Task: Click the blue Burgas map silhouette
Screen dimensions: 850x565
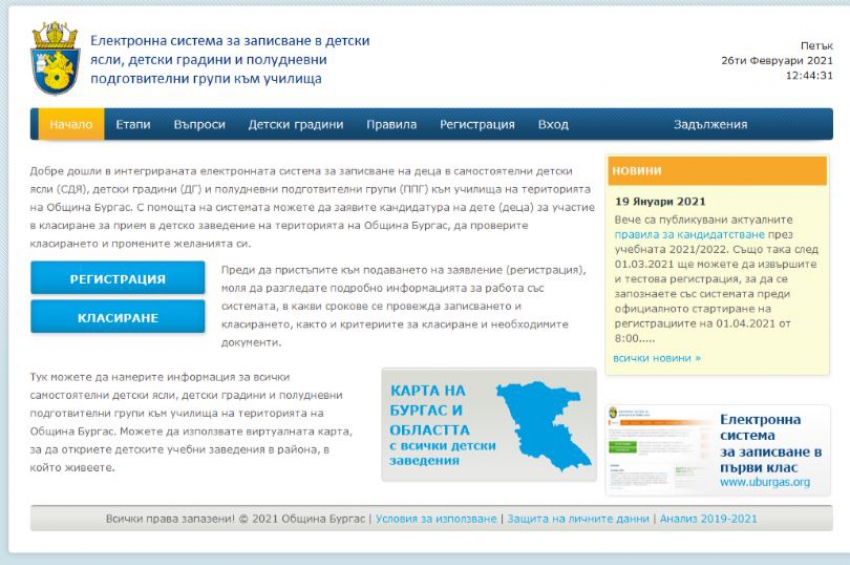Action: pos(545,424)
